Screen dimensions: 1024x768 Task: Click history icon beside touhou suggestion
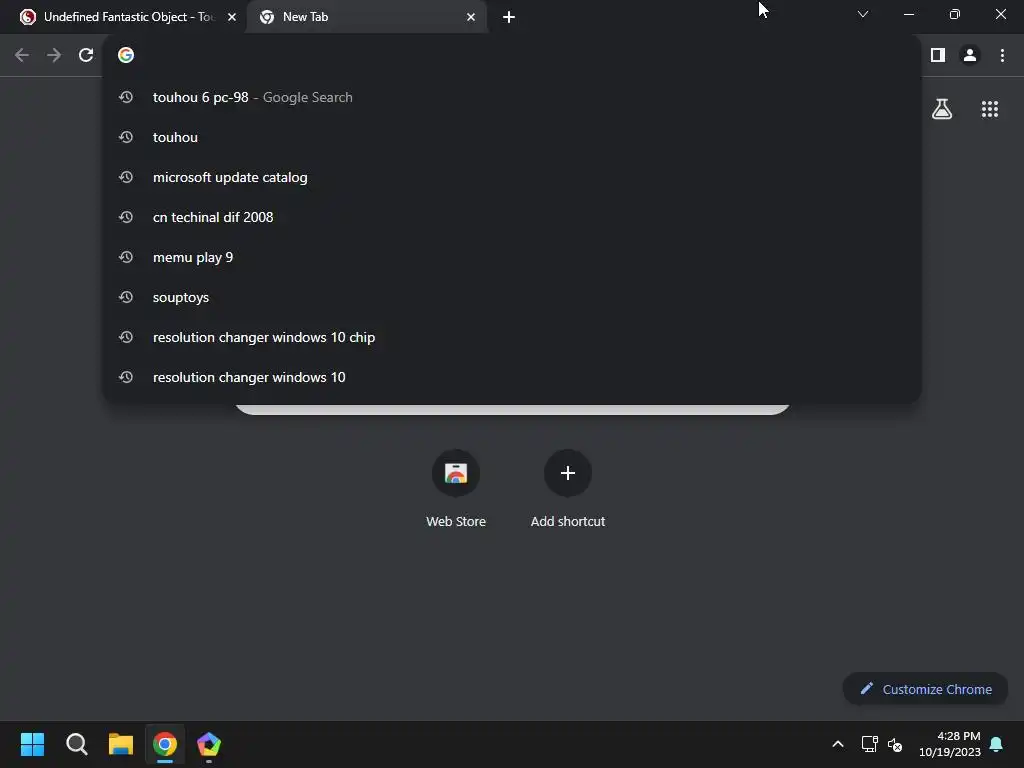pos(126,137)
